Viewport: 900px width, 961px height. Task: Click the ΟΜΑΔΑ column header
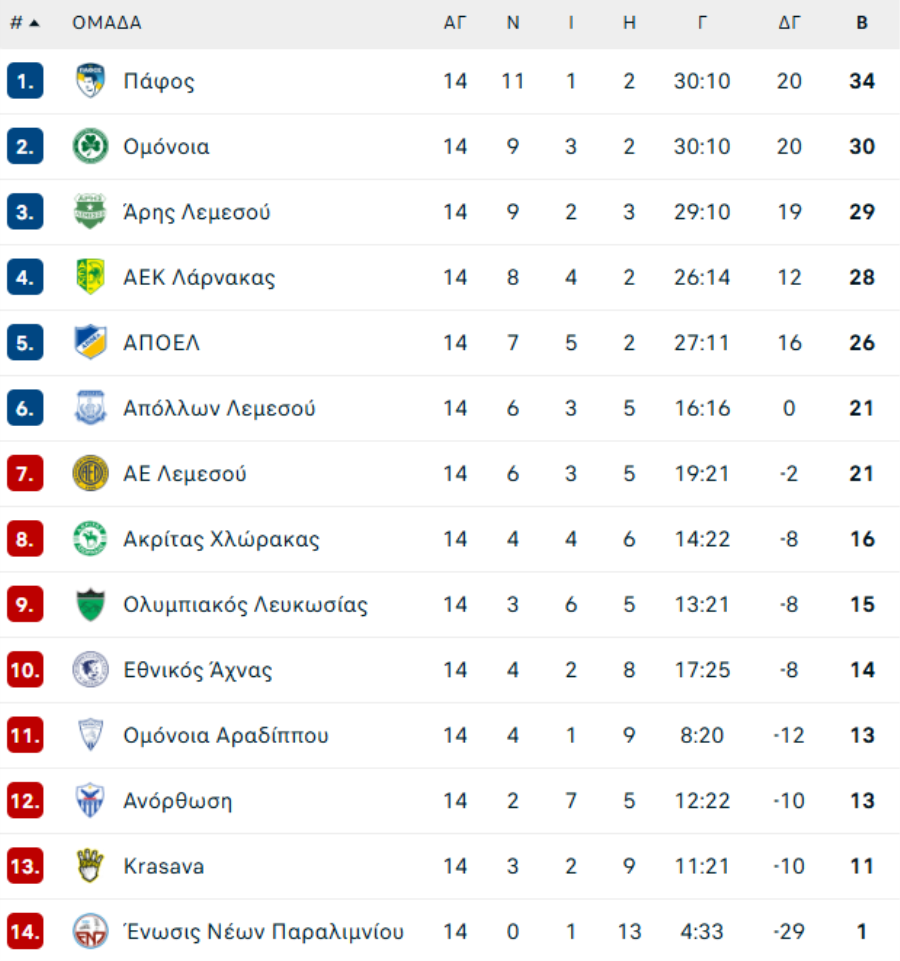point(106,23)
